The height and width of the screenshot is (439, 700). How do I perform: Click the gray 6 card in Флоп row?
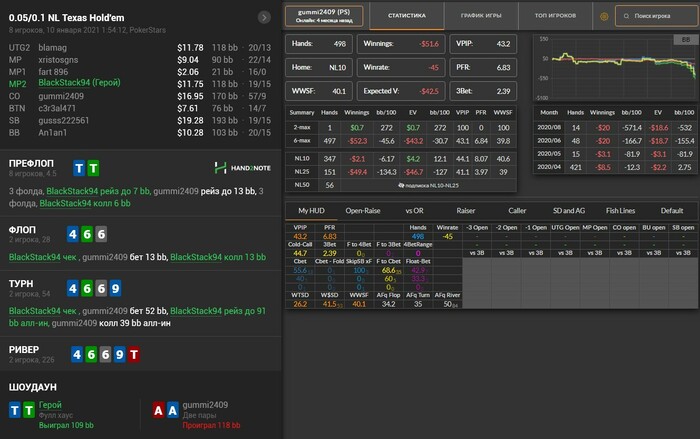coord(101,234)
